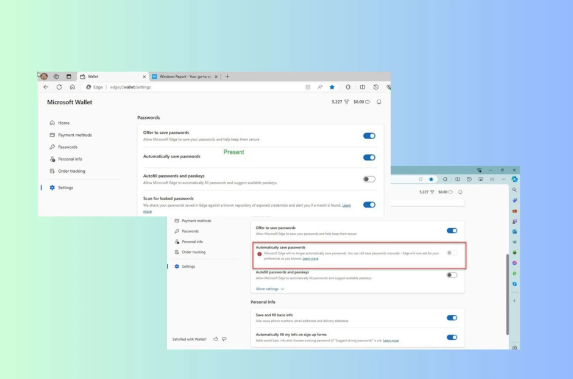Open tab actions menu icon in upper window
The image size is (573, 379).
[x=69, y=76]
